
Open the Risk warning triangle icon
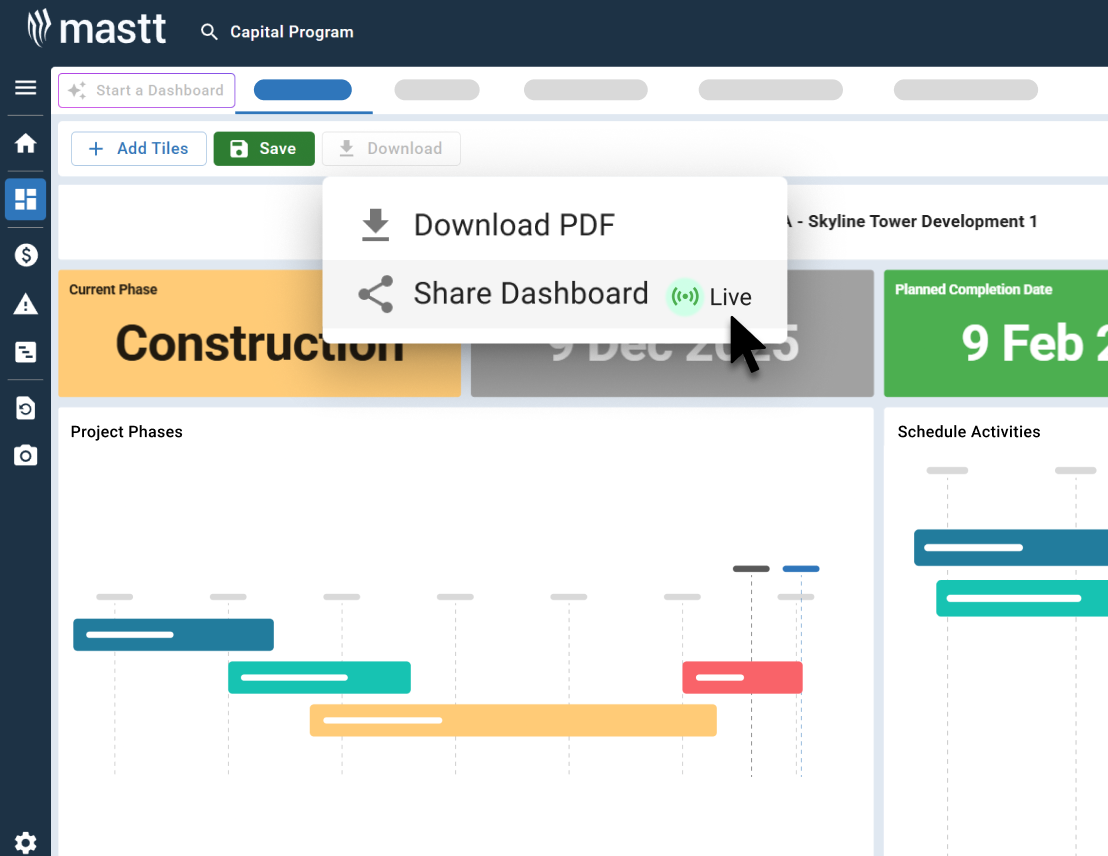25,303
